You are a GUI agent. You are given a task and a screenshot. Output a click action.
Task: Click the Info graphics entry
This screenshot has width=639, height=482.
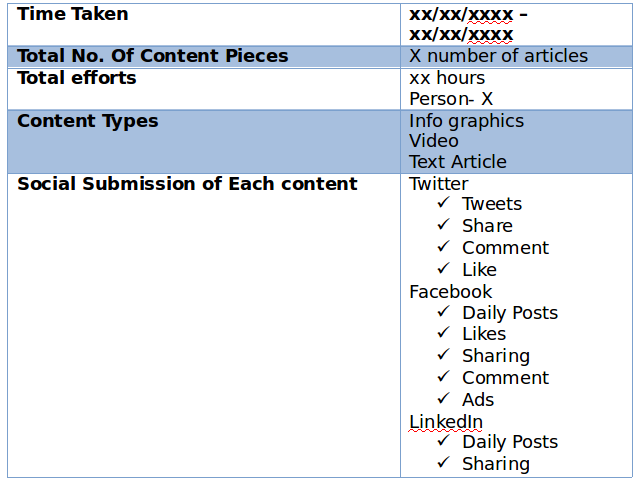466,121
